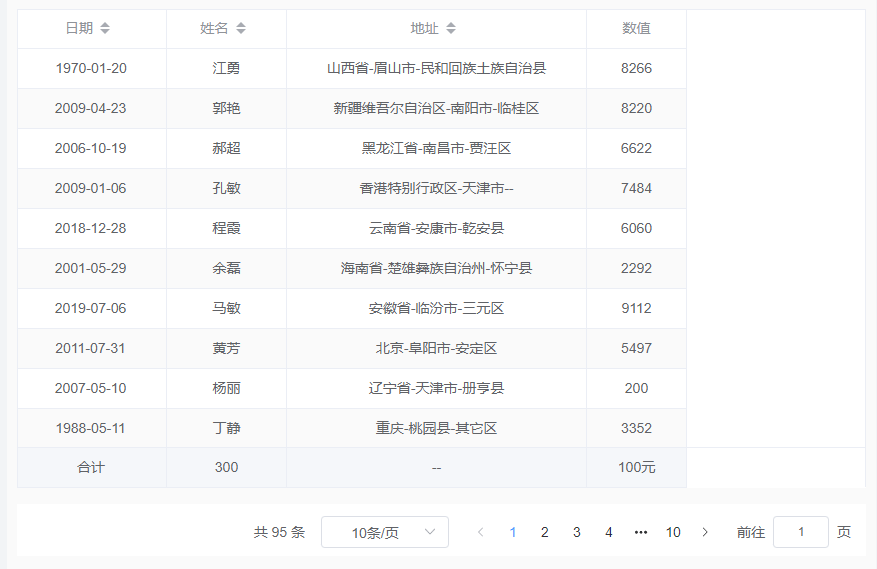The width and height of the screenshot is (877, 569).
Task: Click the 姓名 column header
Action: [227, 29]
